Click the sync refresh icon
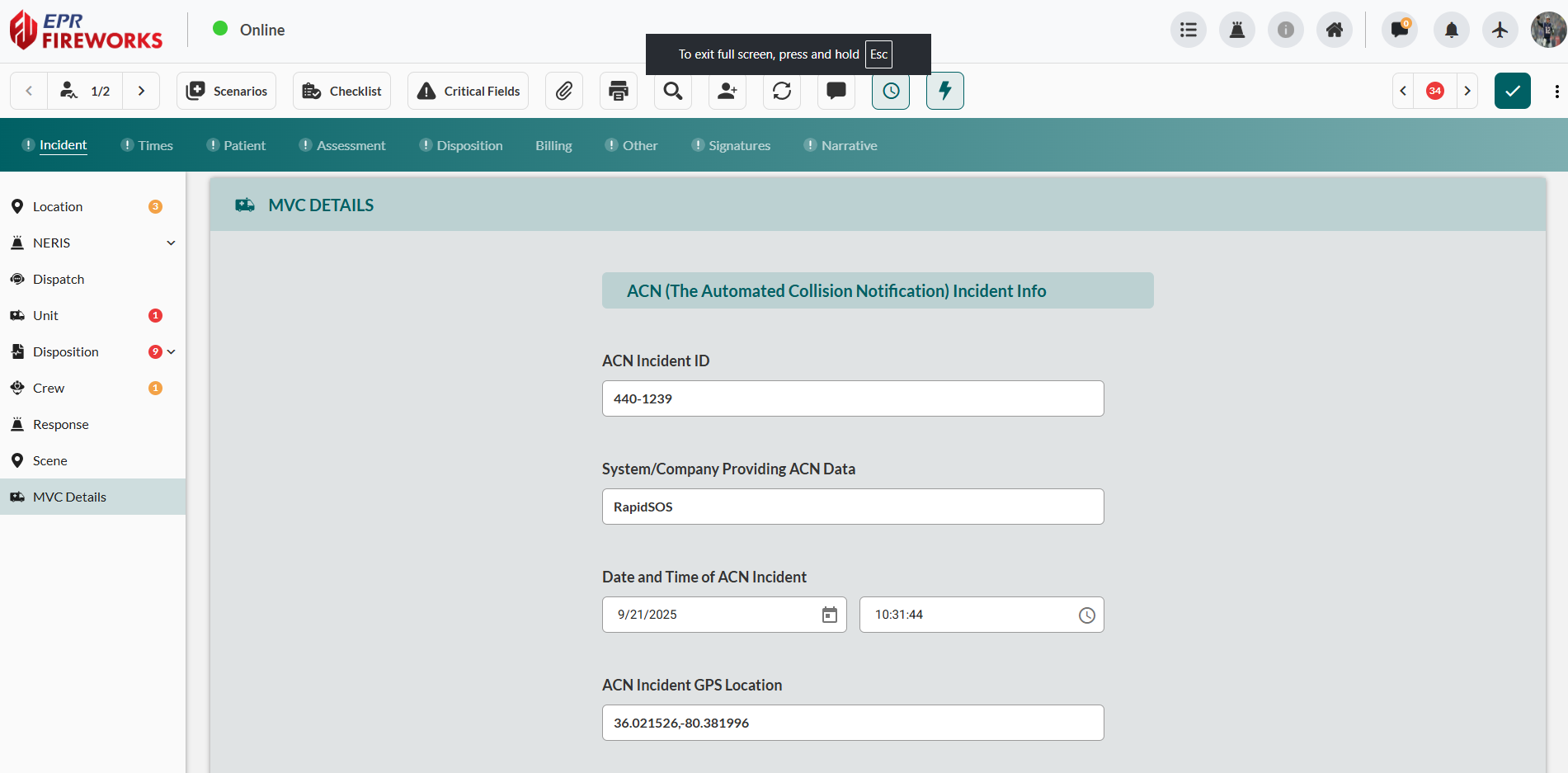This screenshot has height=773, width=1568. 781,91
